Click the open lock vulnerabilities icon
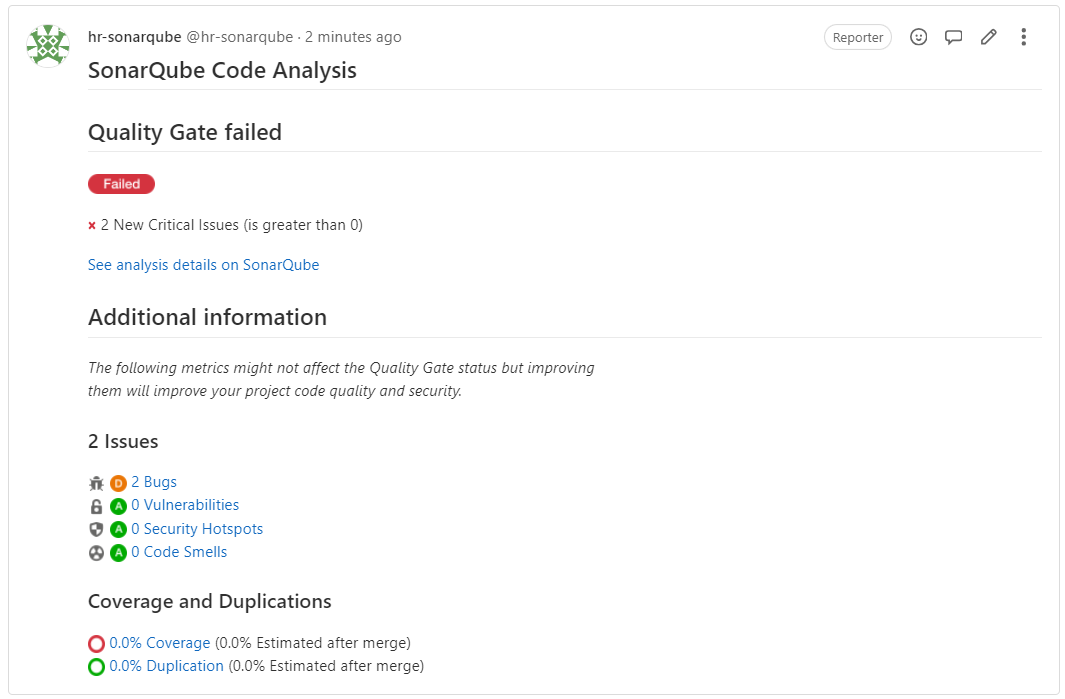This screenshot has height=699, width=1065. click(x=96, y=506)
